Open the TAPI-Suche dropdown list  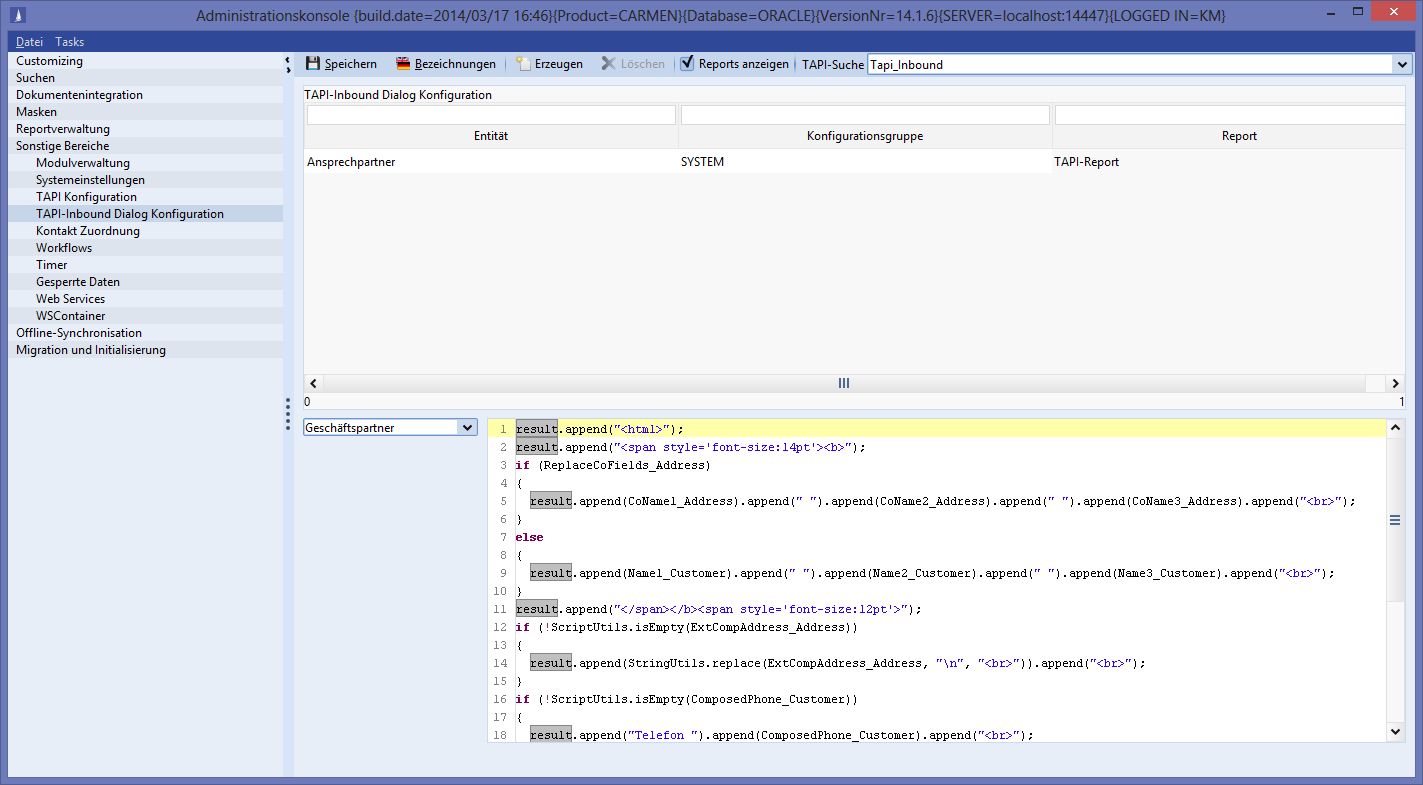[x=1401, y=64]
